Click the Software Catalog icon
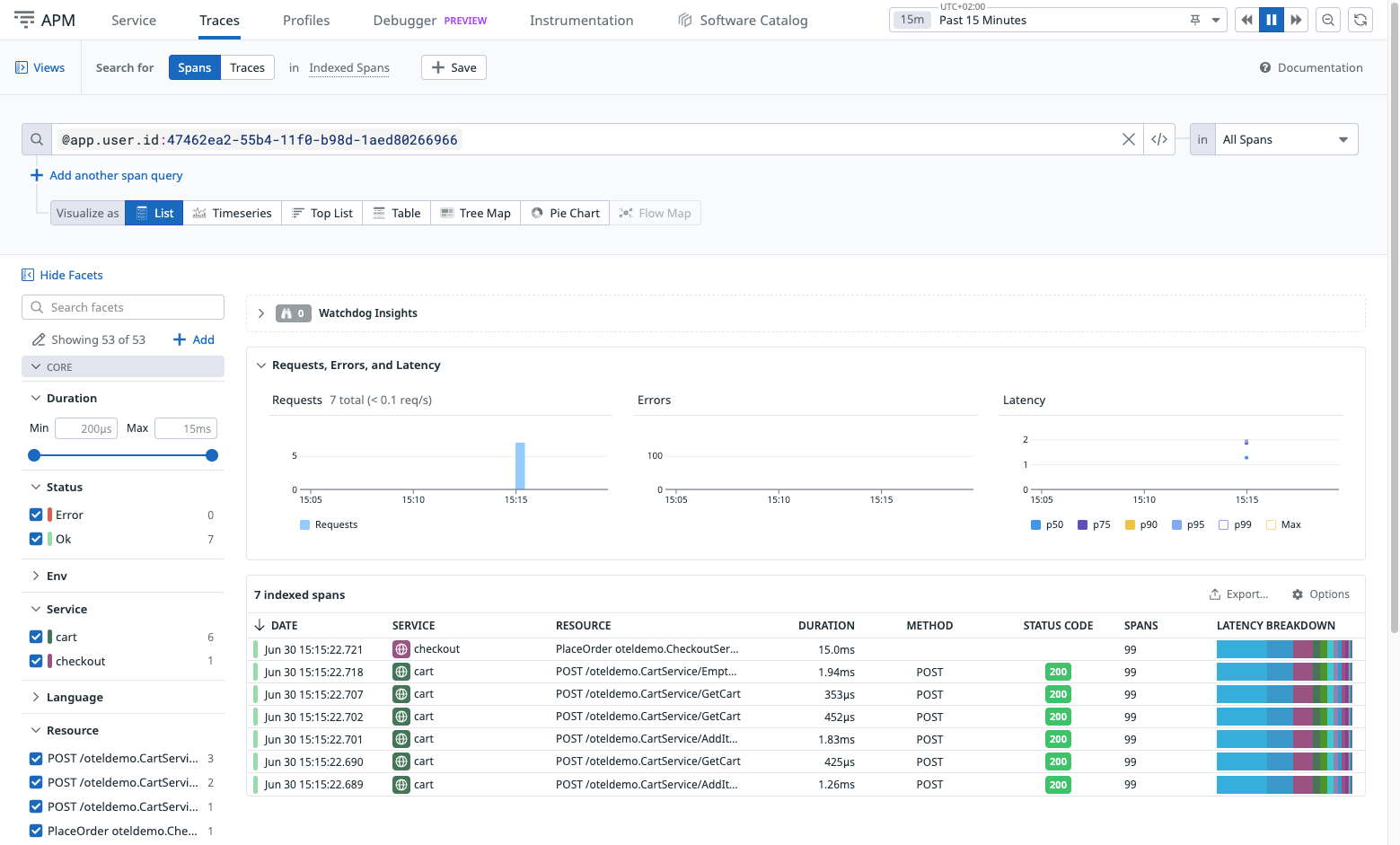The image size is (1400, 845). click(x=685, y=20)
